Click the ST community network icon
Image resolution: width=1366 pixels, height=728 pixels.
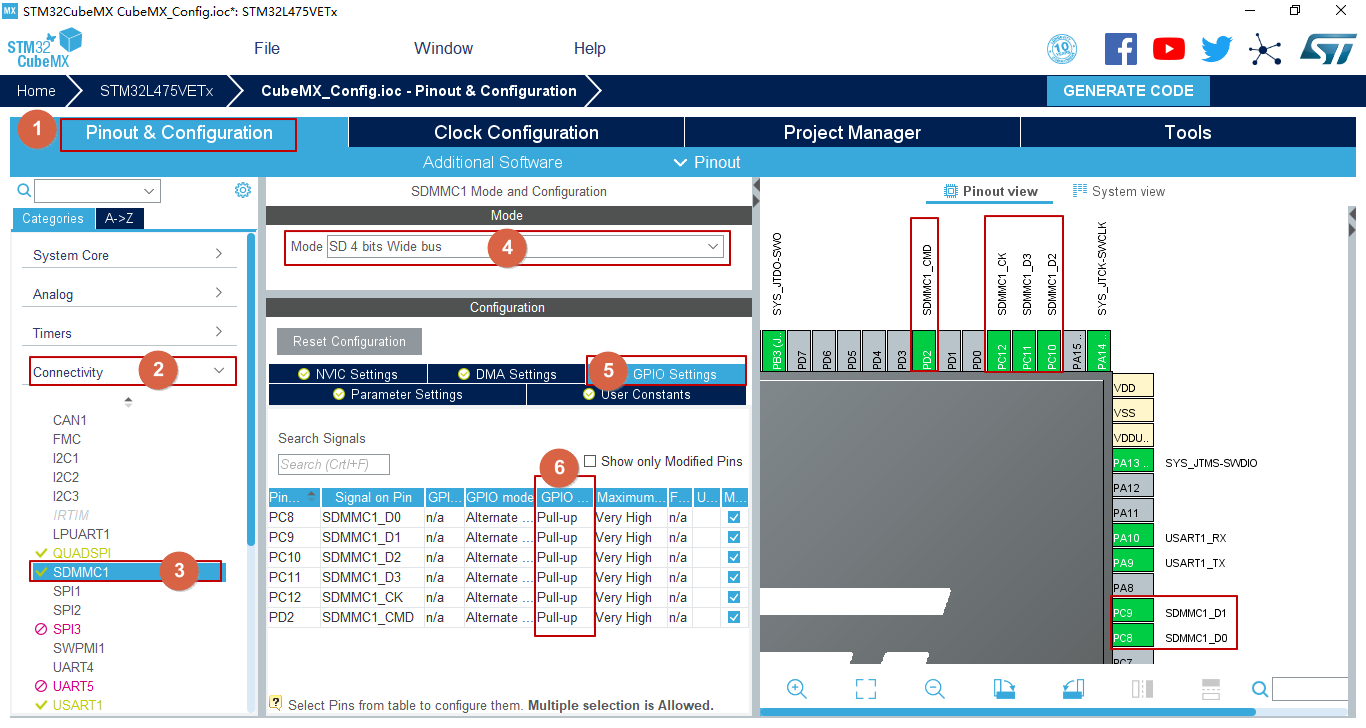pyautogui.click(x=1265, y=49)
